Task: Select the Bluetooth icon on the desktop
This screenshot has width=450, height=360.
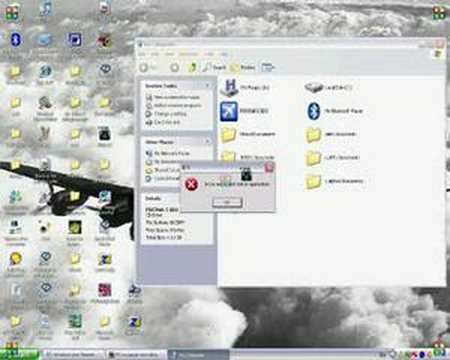Action: click(15, 40)
